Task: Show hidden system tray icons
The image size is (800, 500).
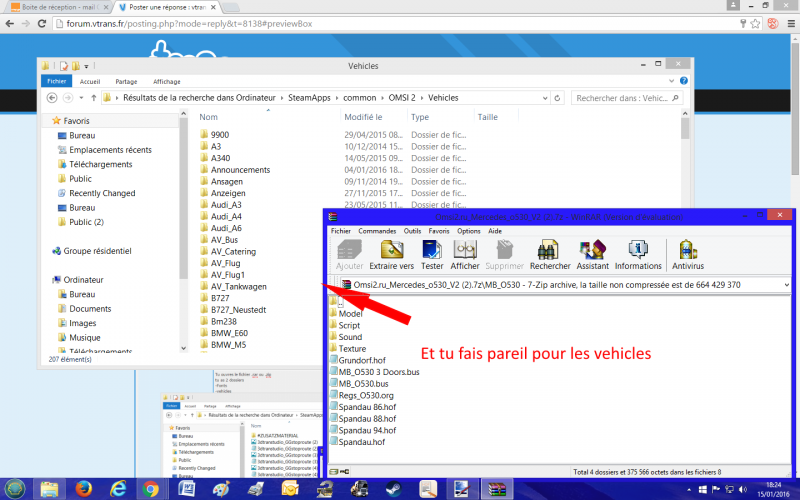Action: 689,489
